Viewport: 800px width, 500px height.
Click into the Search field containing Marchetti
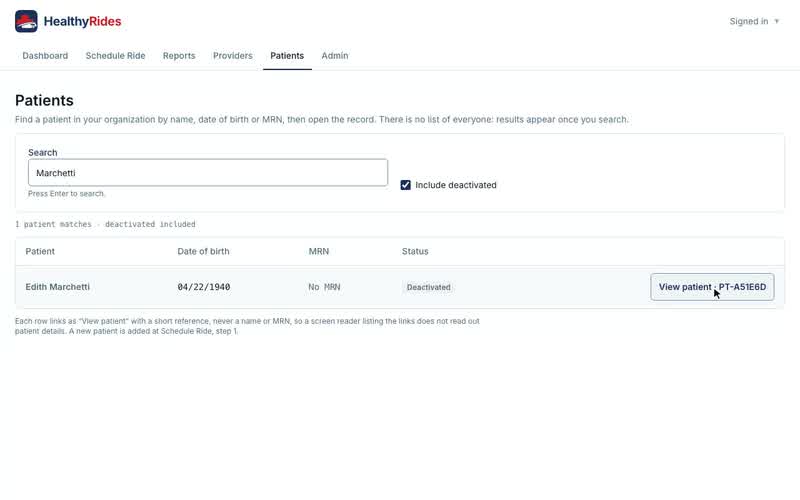point(208,172)
